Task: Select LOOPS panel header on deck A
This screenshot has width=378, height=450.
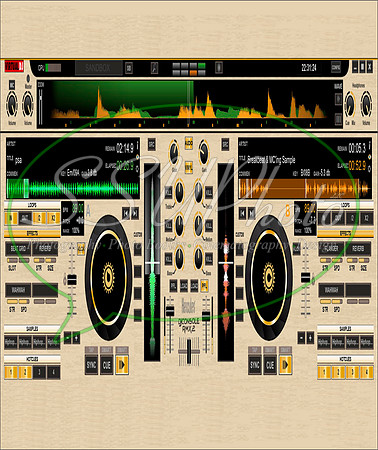Action: click(32, 205)
